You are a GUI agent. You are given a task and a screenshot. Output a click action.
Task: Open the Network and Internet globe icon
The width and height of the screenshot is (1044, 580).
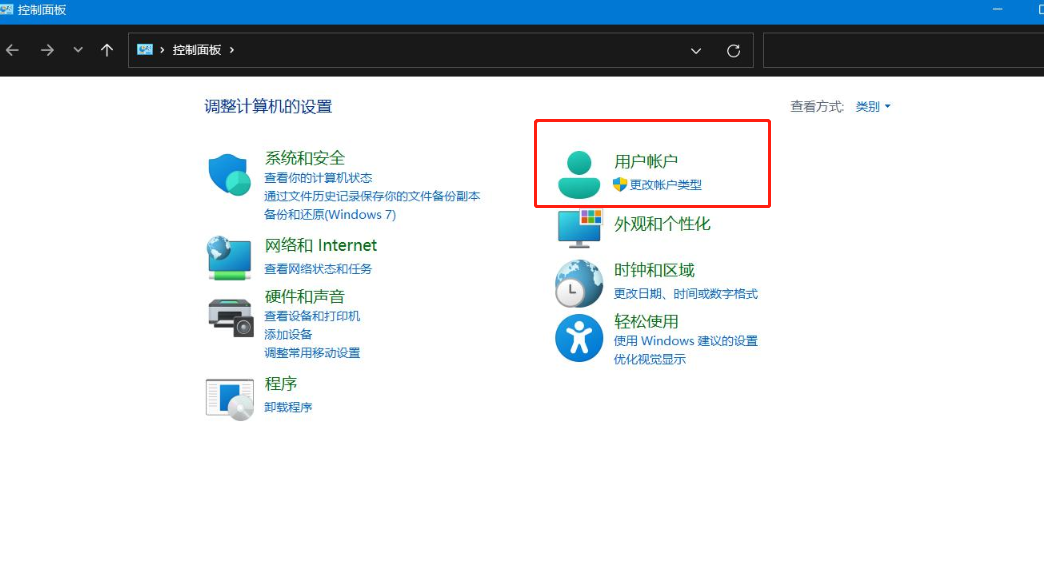[x=229, y=257]
